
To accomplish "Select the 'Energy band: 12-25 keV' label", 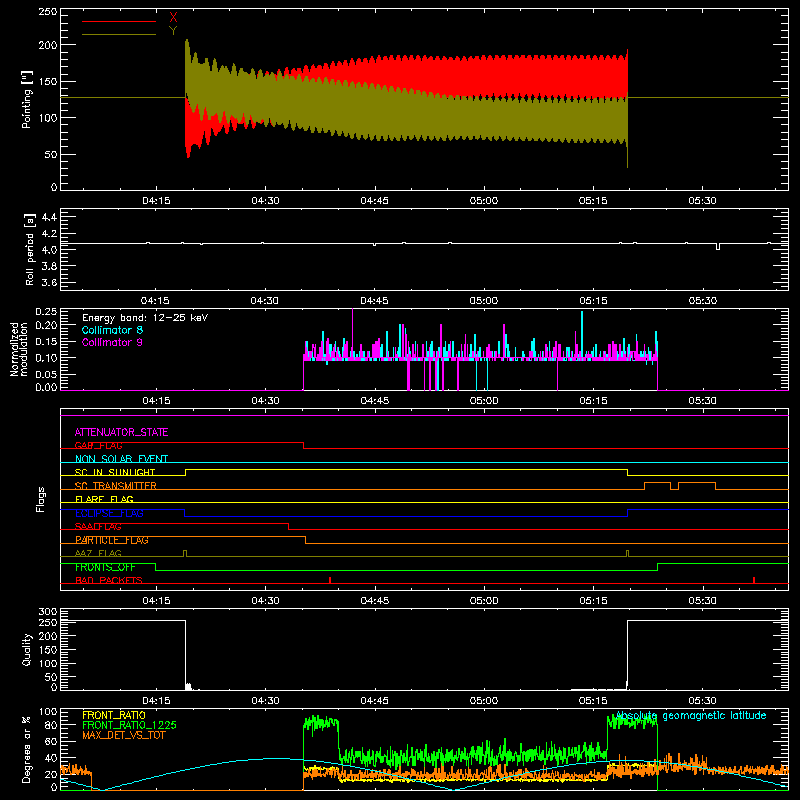I will tap(145, 318).
